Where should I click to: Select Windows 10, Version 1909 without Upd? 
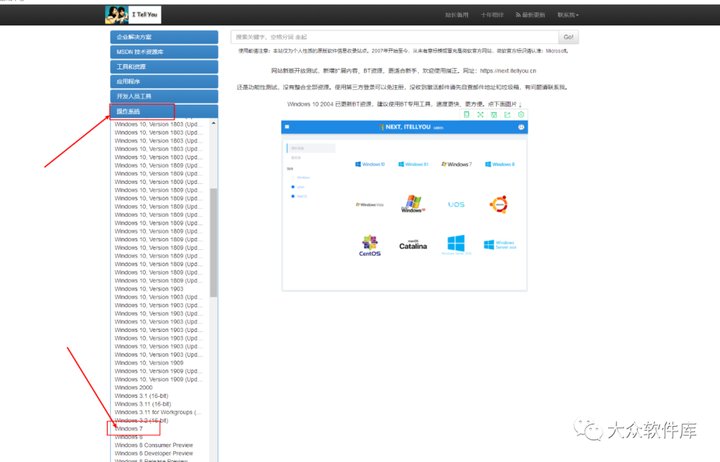click(149, 363)
